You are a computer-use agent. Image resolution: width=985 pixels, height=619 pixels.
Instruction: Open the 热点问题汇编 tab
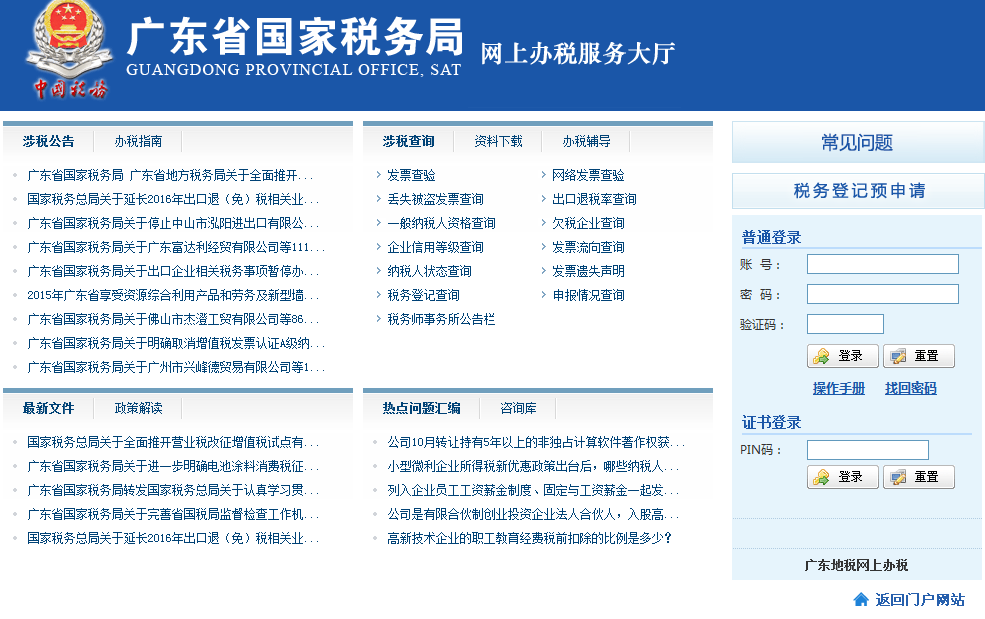(x=422, y=408)
